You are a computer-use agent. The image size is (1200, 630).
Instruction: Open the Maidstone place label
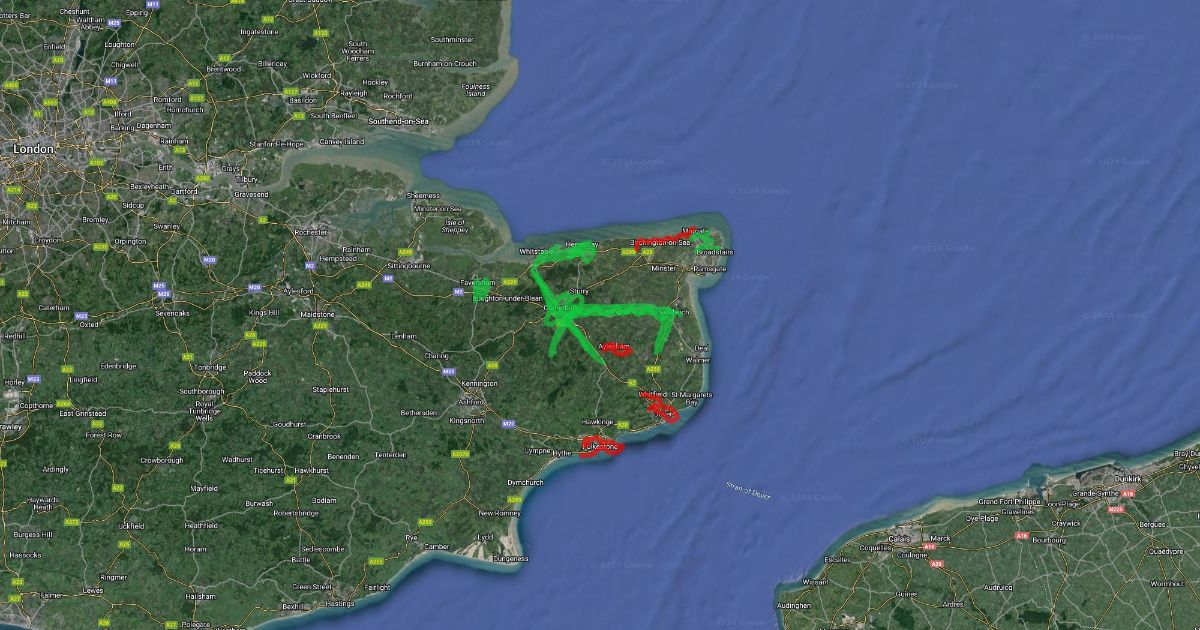317,314
